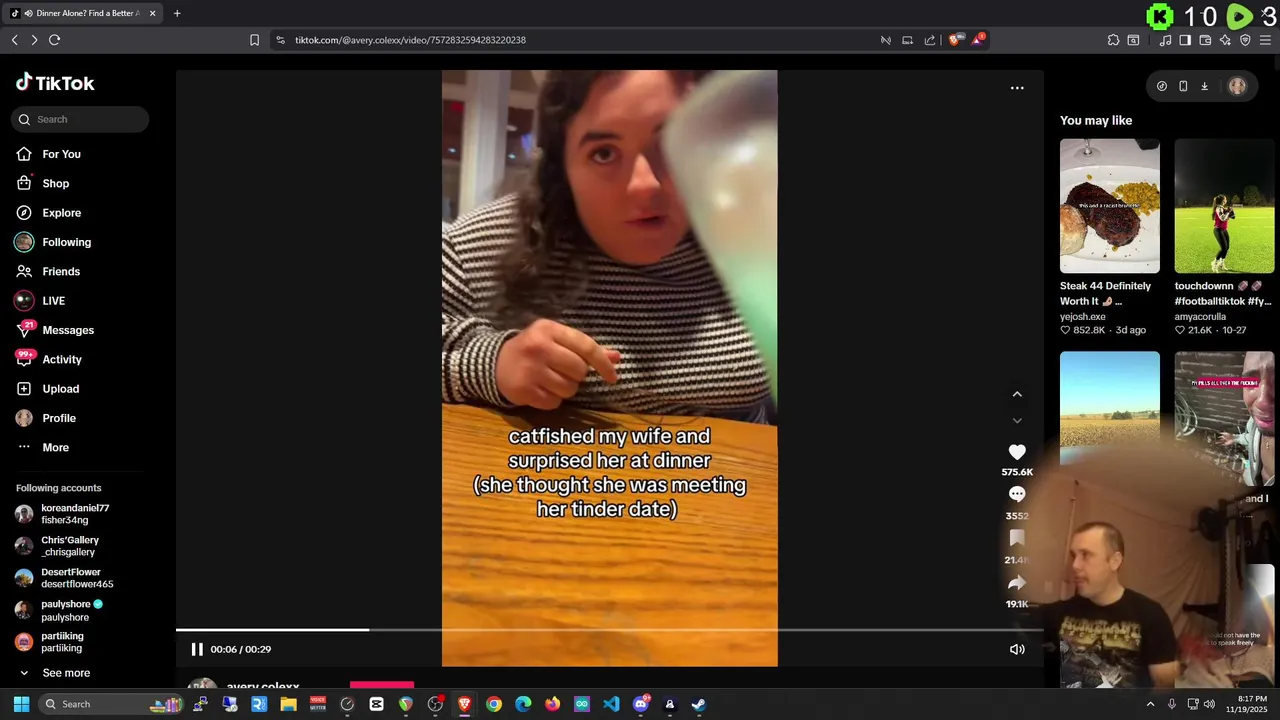Open the profile avatar menu
The height and width of the screenshot is (720, 1280).
(x=1237, y=86)
